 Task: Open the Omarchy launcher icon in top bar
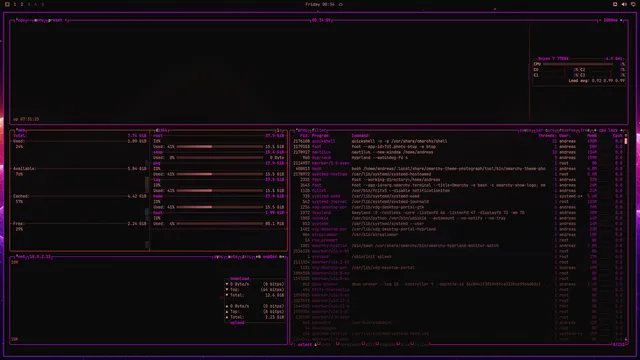[7, 4]
